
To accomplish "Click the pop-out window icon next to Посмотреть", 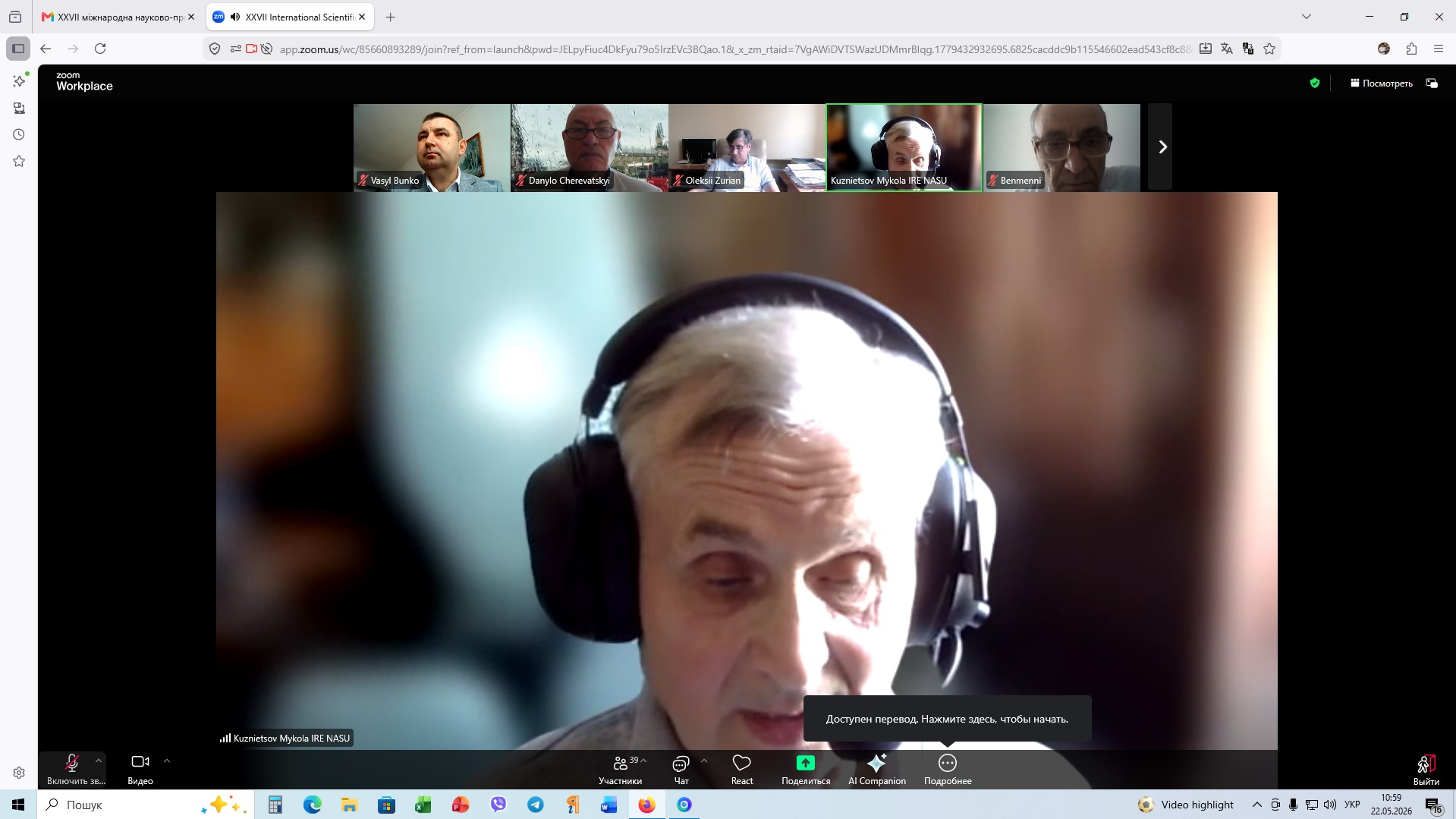I will [1432, 83].
